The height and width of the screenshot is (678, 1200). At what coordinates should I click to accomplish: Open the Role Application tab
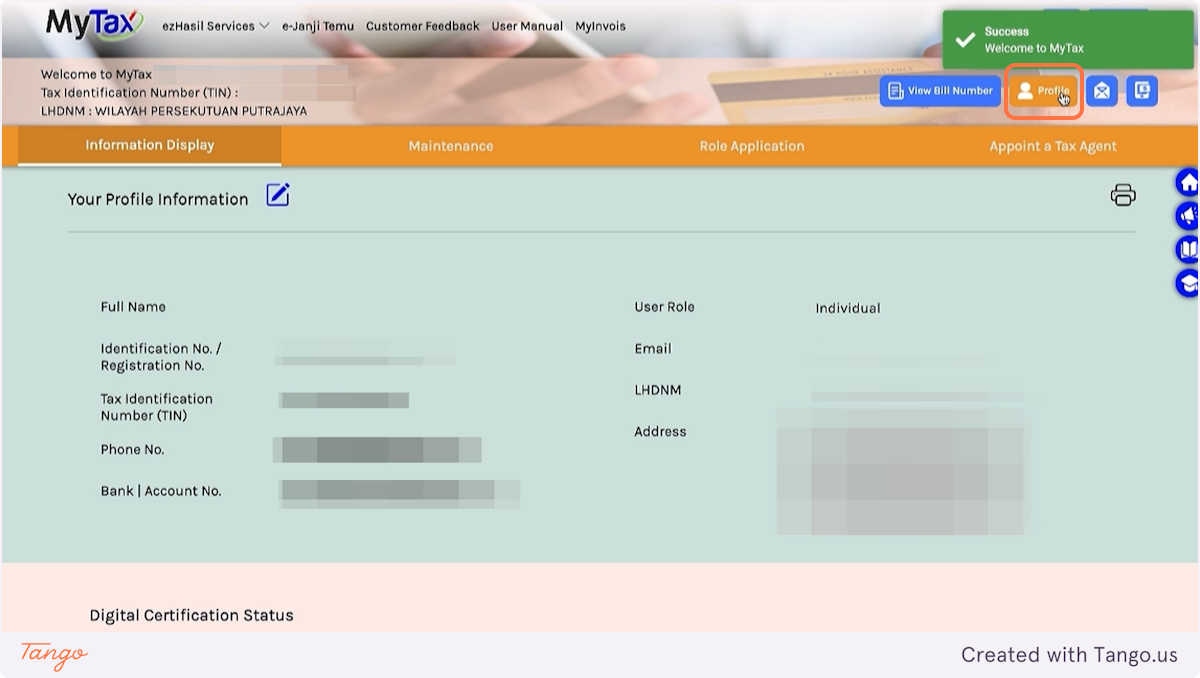tap(752, 146)
